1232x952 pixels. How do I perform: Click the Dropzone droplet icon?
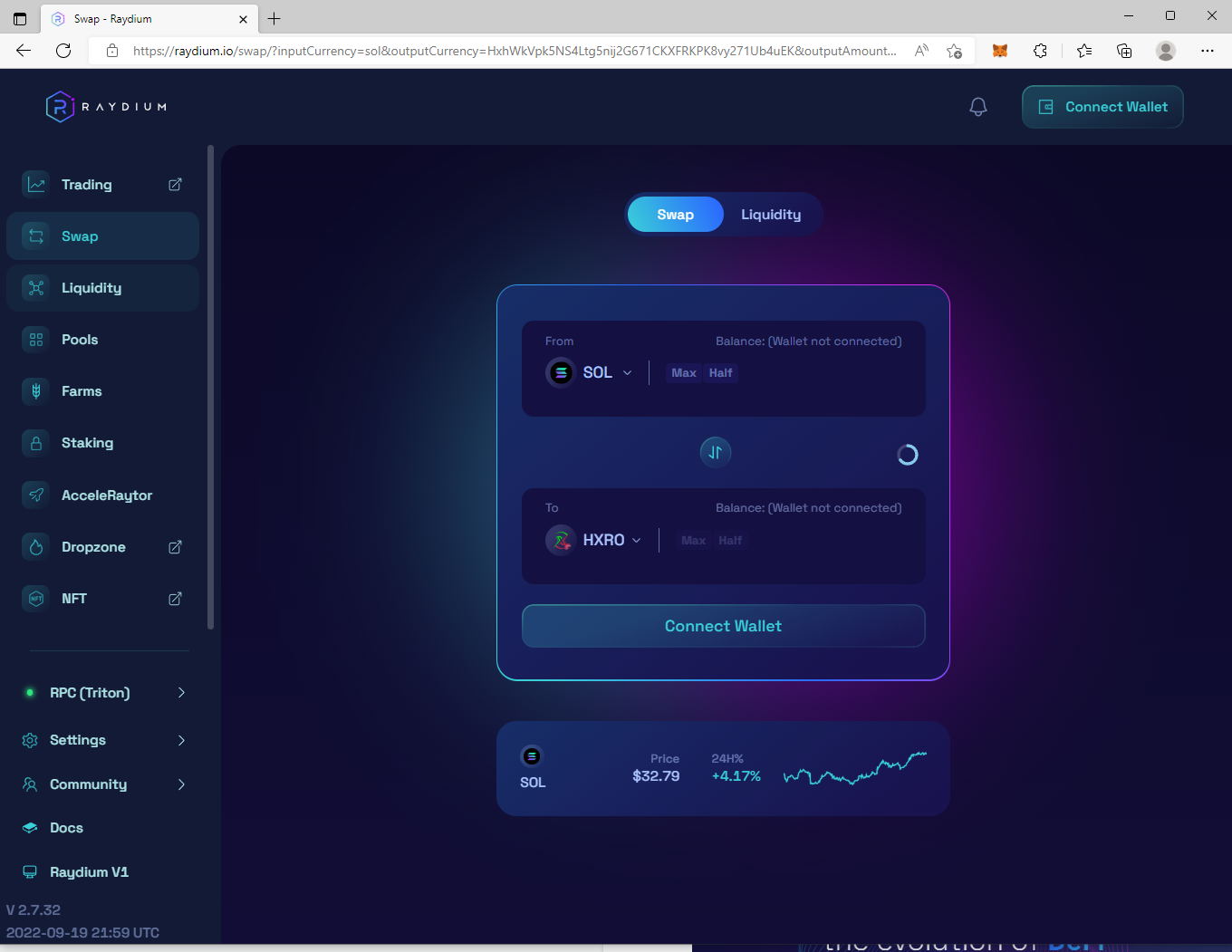click(36, 547)
